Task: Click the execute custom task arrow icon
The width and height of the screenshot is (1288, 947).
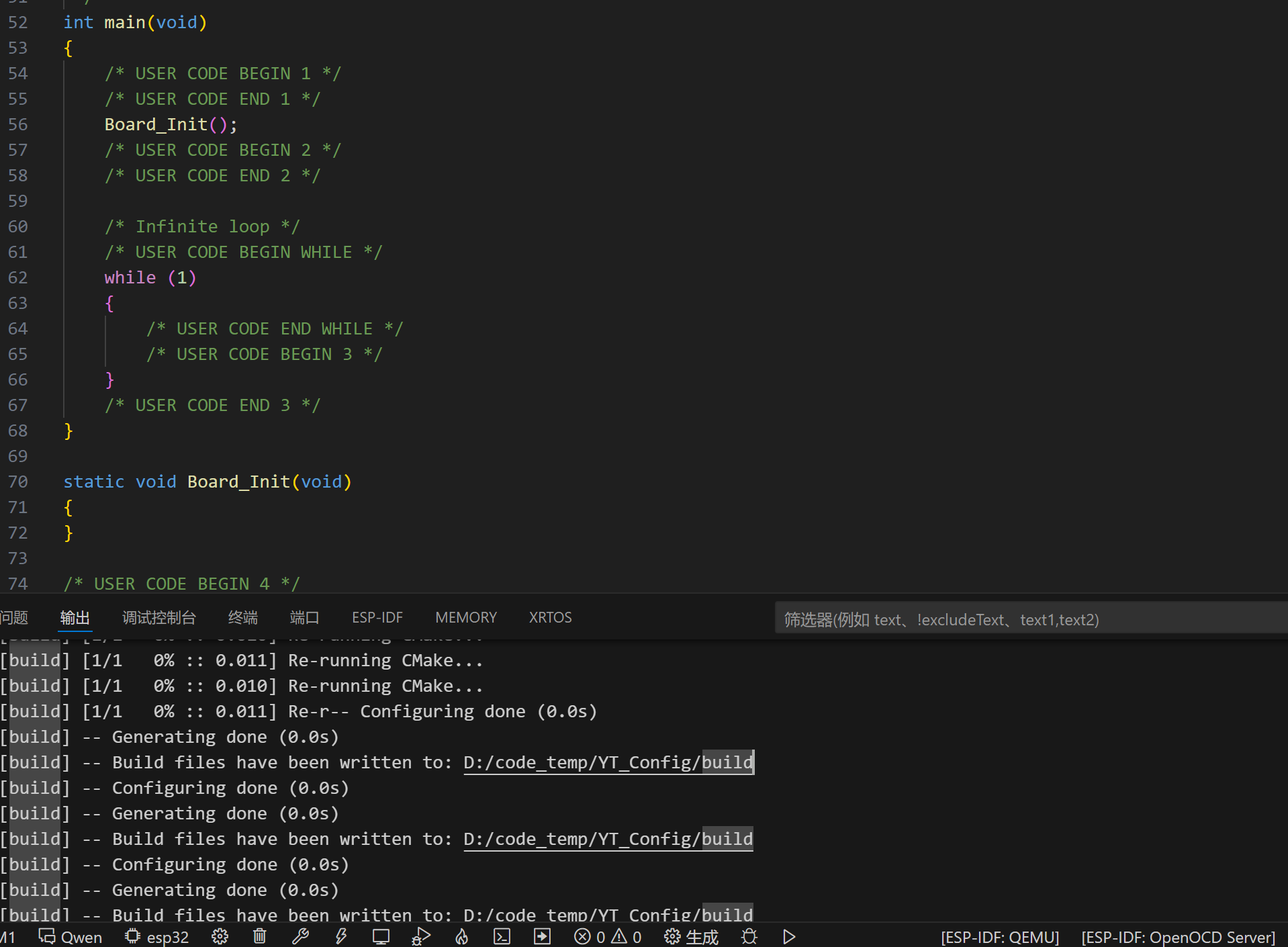Action: click(x=542, y=937)
